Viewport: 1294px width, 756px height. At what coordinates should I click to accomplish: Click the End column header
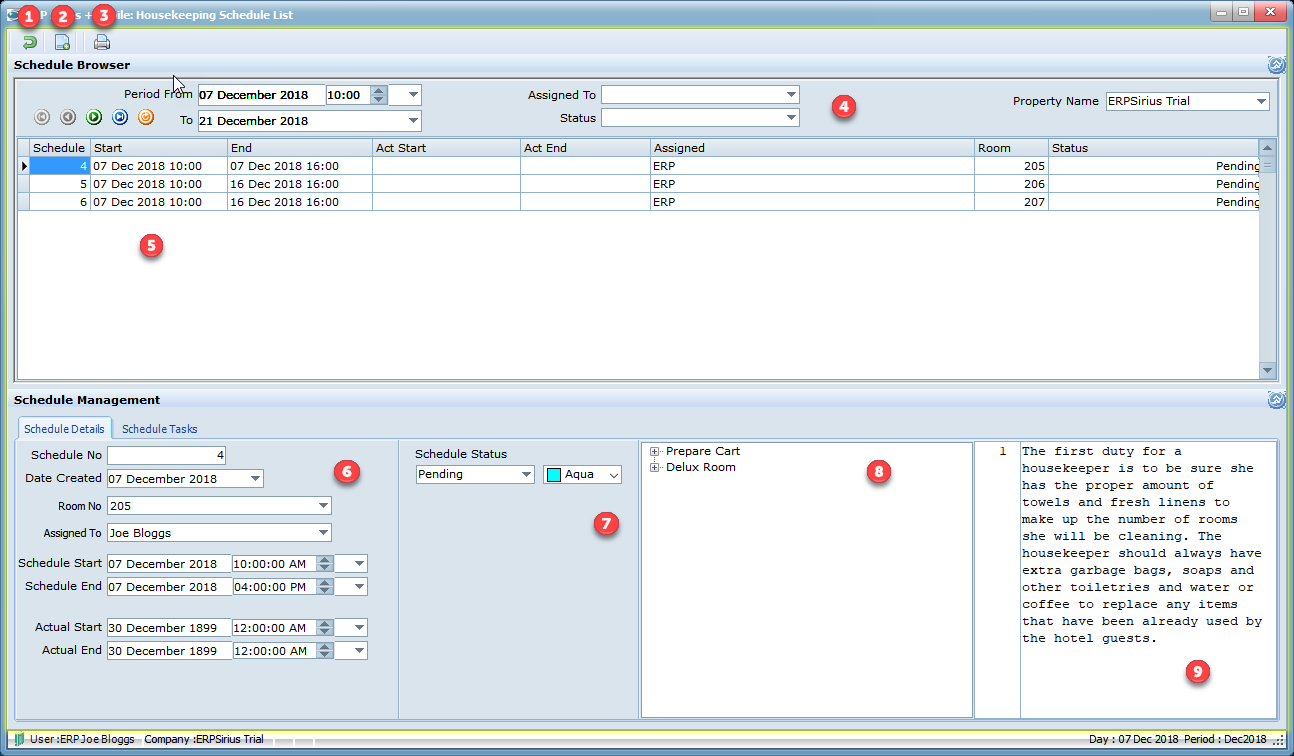pos(300,148)
